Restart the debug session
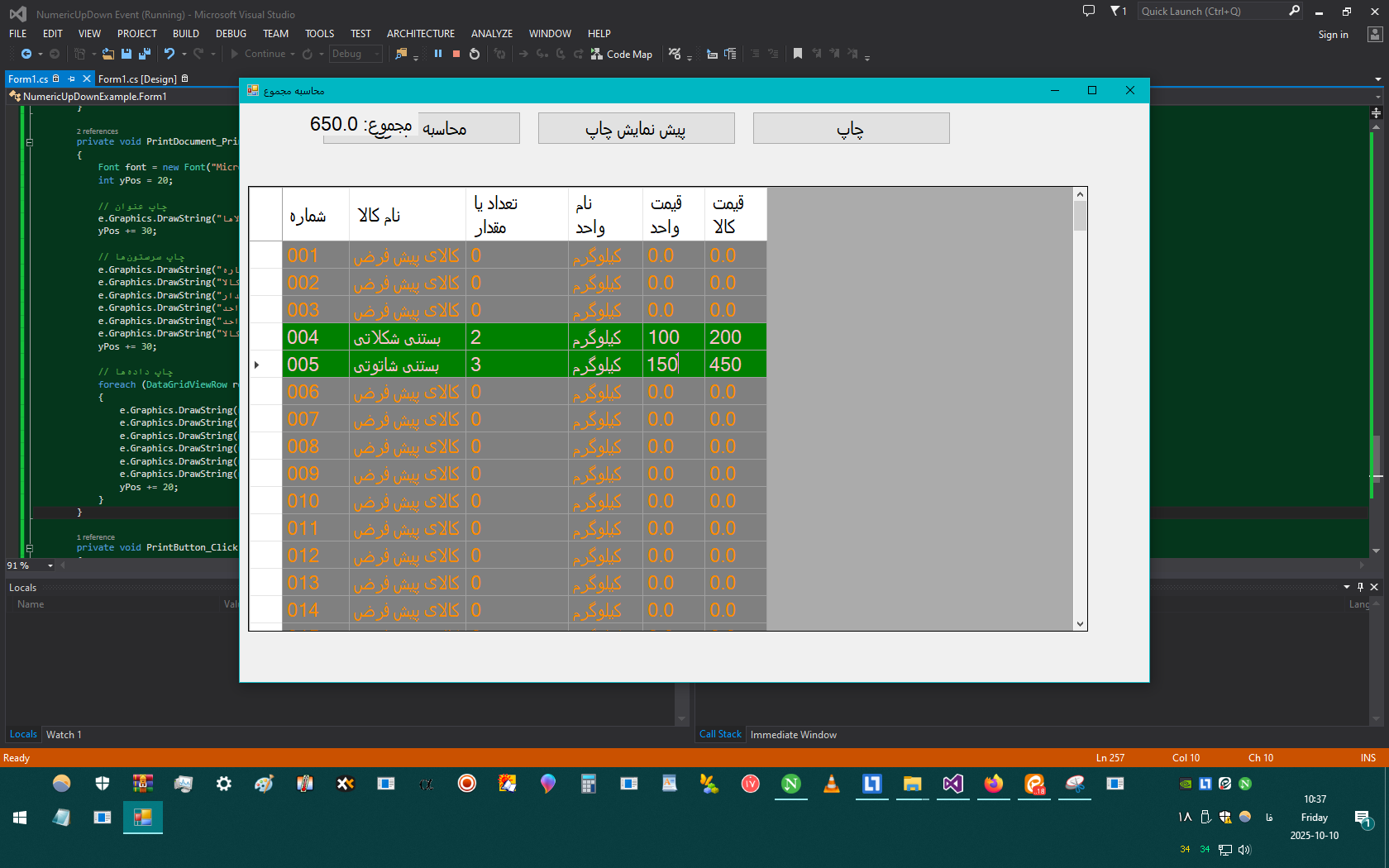The width and height of the screenshot is (1389, 868). point(475,54)
